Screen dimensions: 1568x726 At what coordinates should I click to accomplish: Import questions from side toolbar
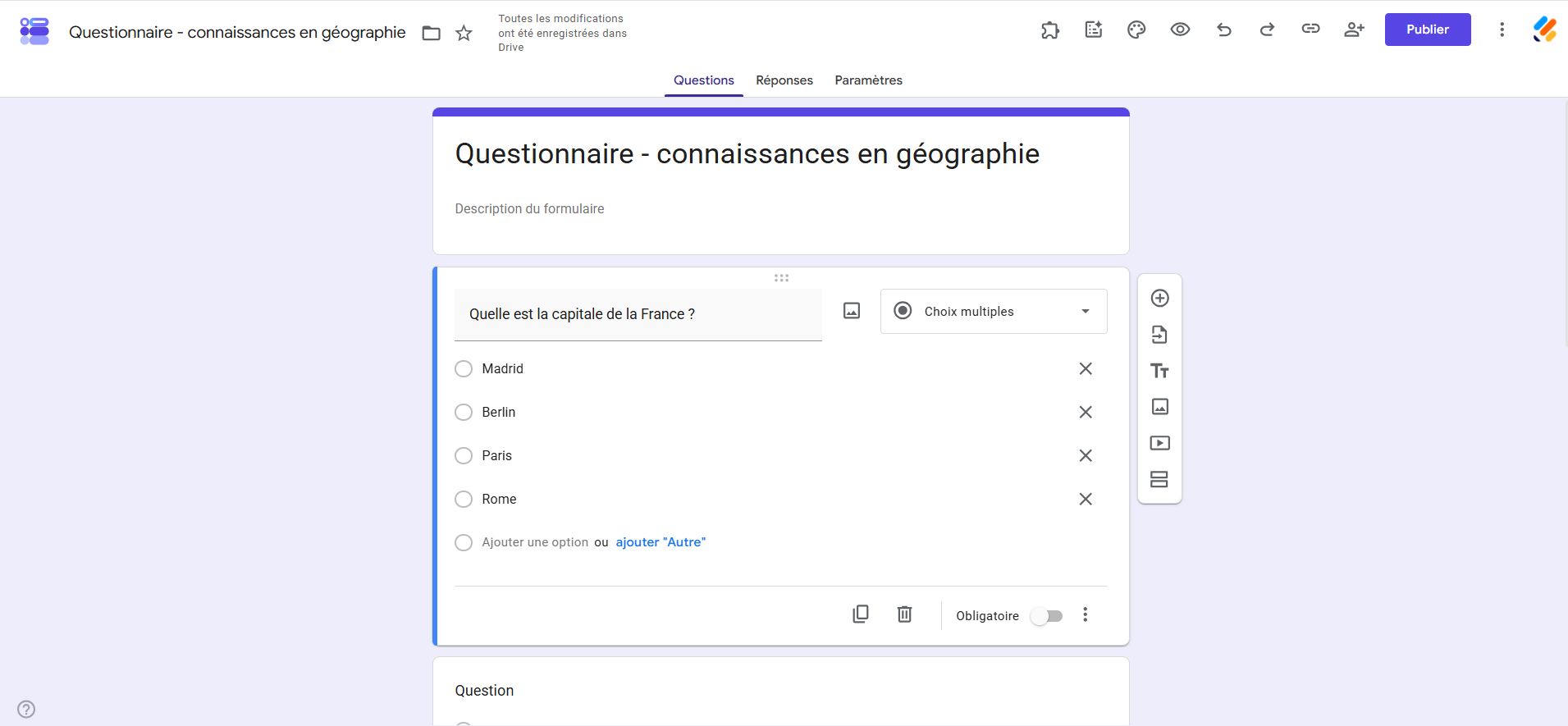tap(1159, 335)
